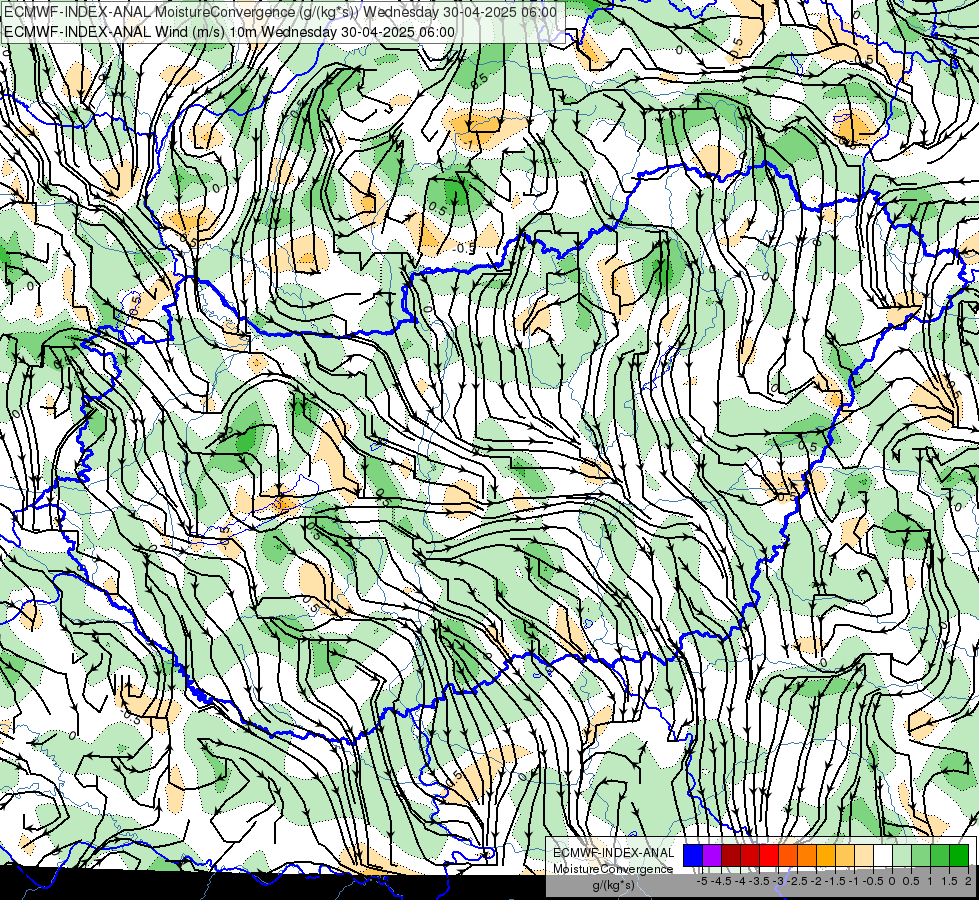
Task: Click the 1.5 legend scale value
Action: 949,881
